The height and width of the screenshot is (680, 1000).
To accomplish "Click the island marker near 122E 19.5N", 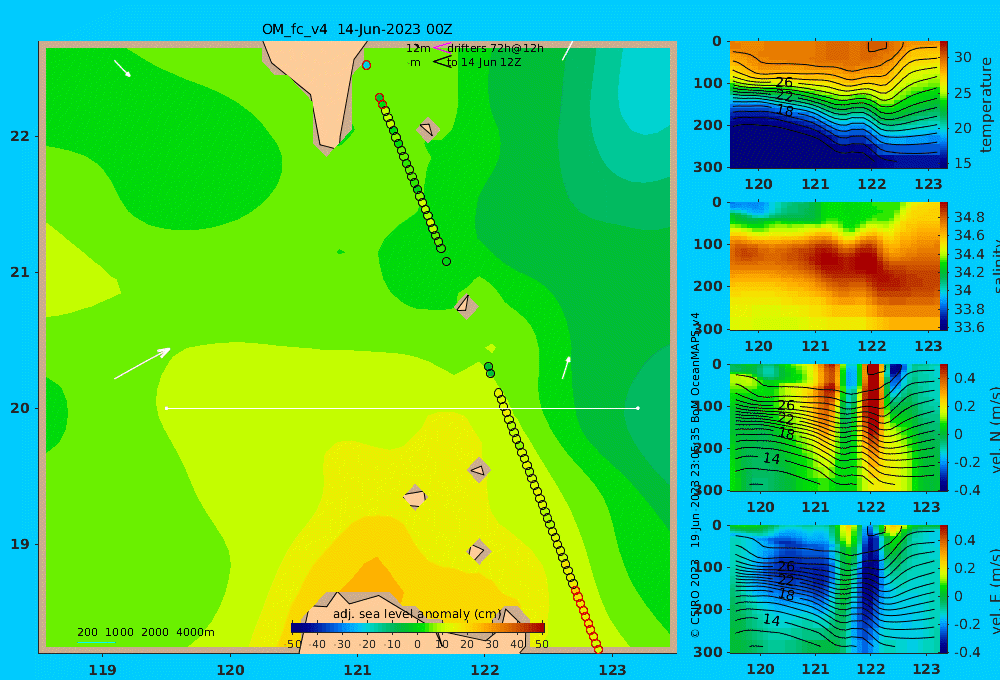I will 479,471.
